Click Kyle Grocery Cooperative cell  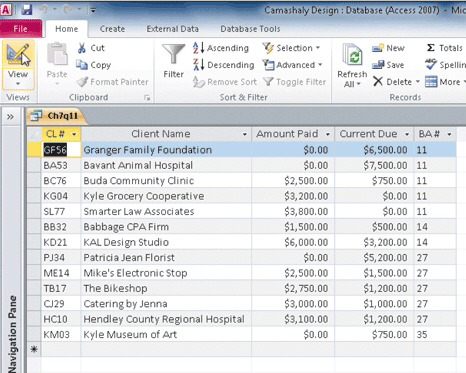pos(166,196)
